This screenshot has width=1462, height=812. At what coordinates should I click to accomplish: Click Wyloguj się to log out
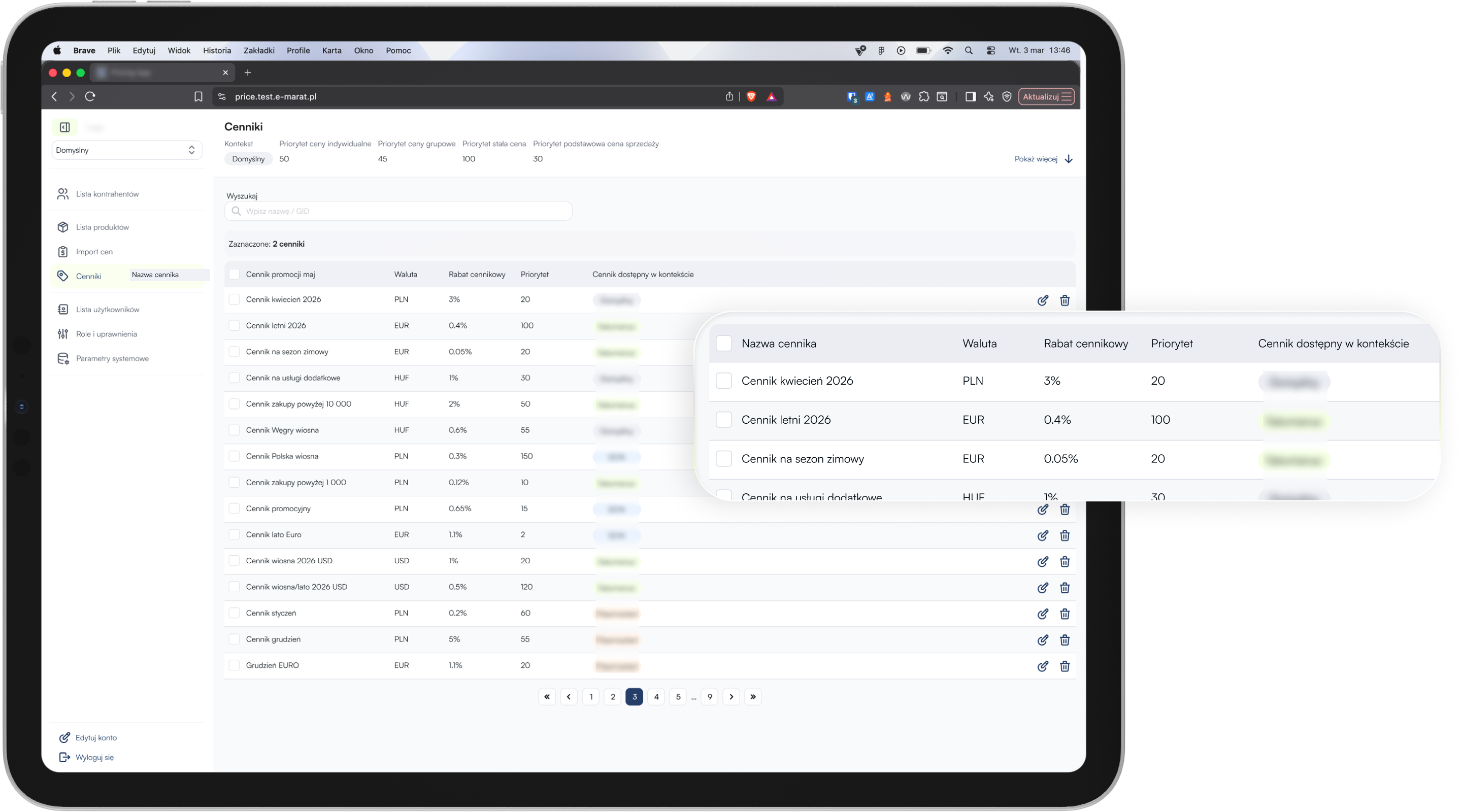click(87, 758)
